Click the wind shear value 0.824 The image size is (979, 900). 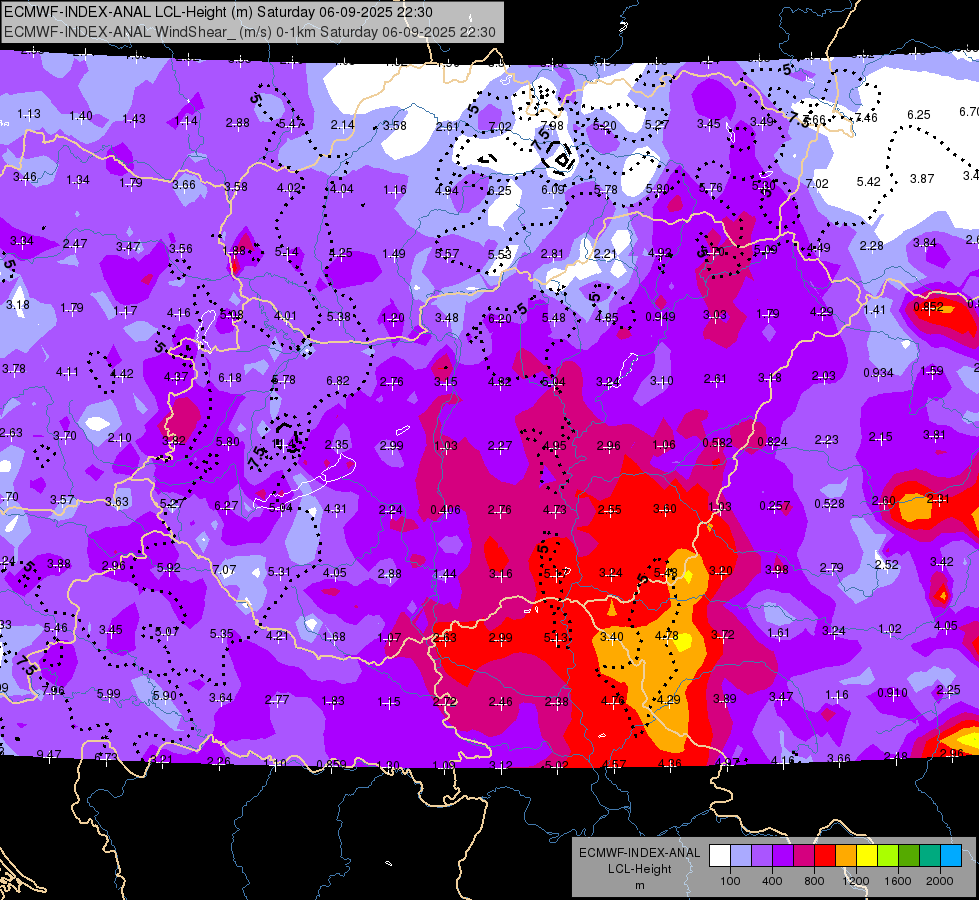772,442
